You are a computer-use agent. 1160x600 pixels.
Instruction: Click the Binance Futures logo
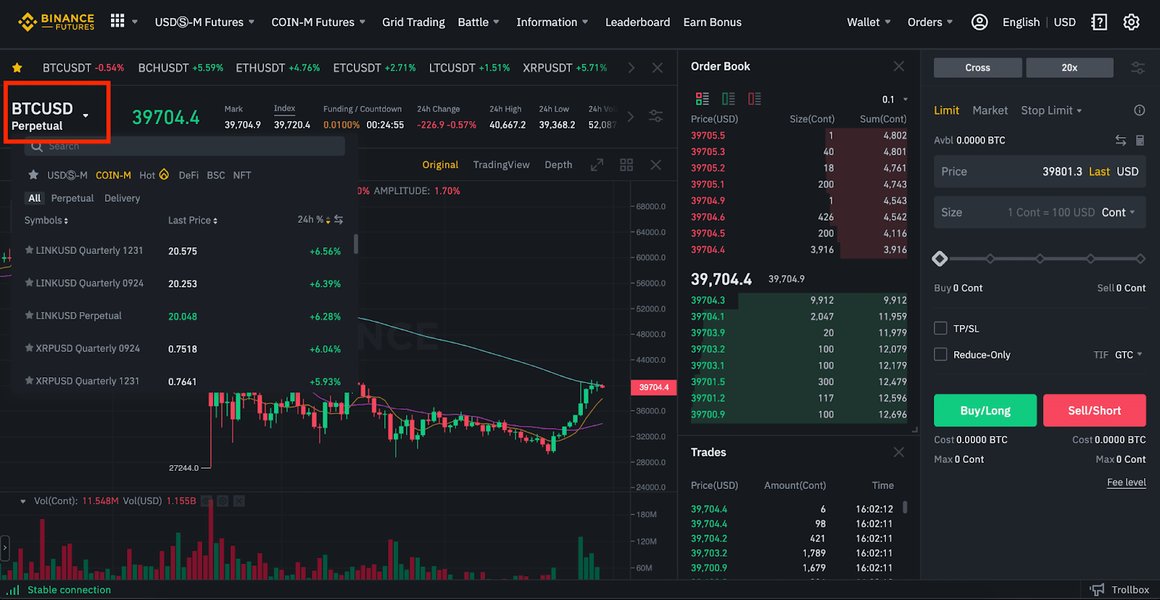point(57,21)
